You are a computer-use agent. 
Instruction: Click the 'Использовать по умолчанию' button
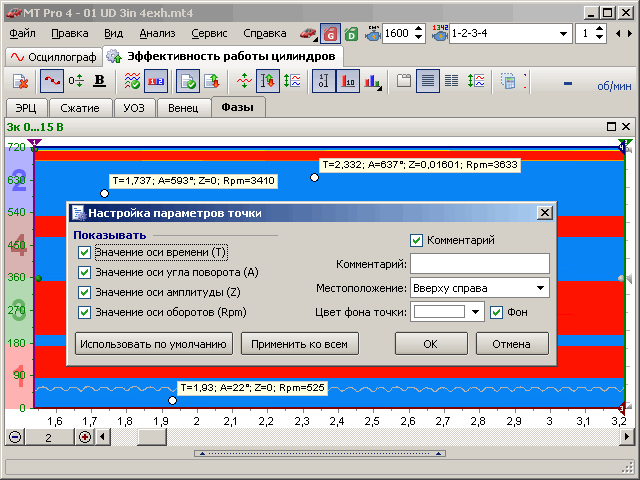click(153, 344)
